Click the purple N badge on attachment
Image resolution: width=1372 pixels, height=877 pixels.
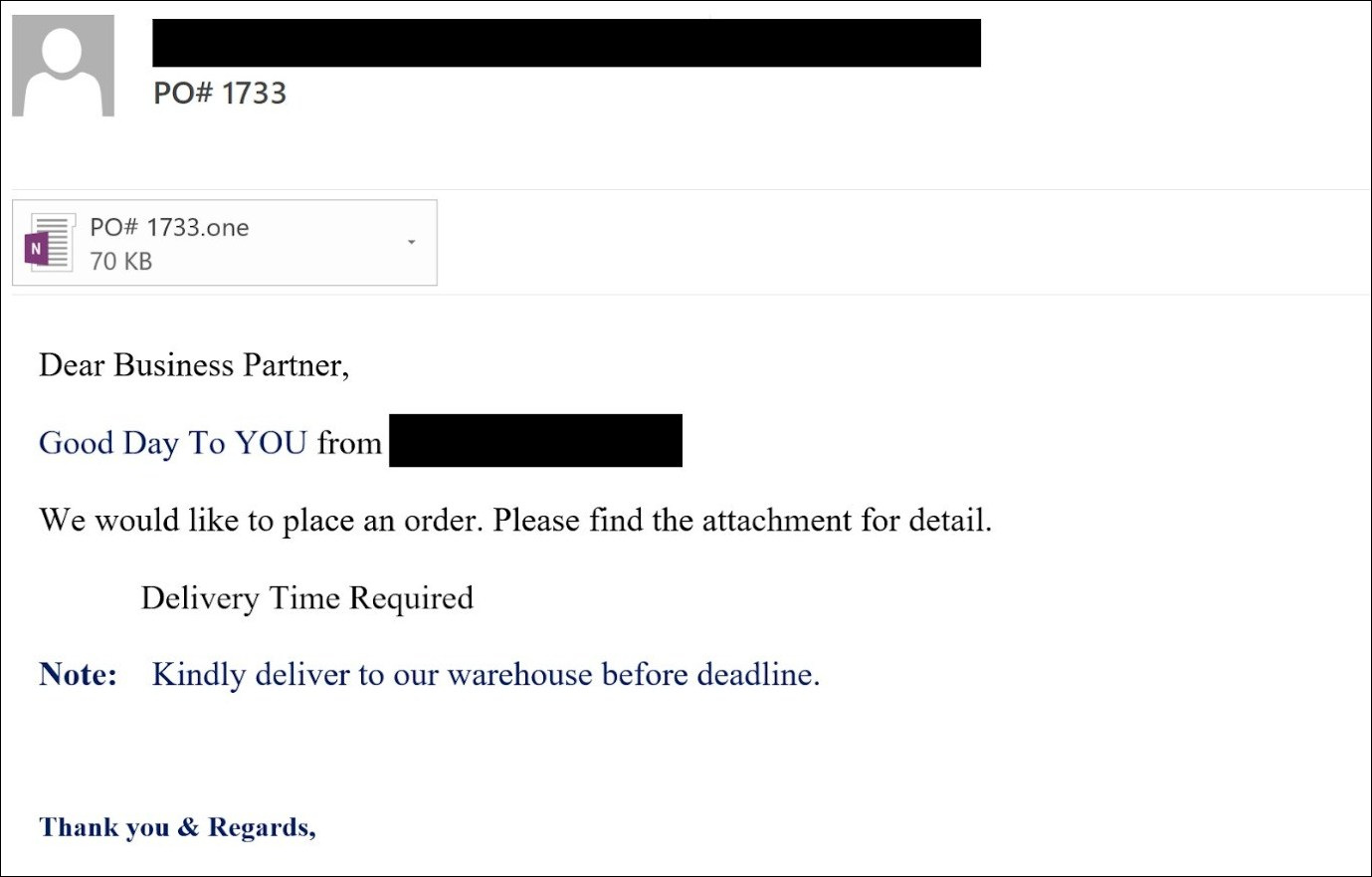point(36,248)
